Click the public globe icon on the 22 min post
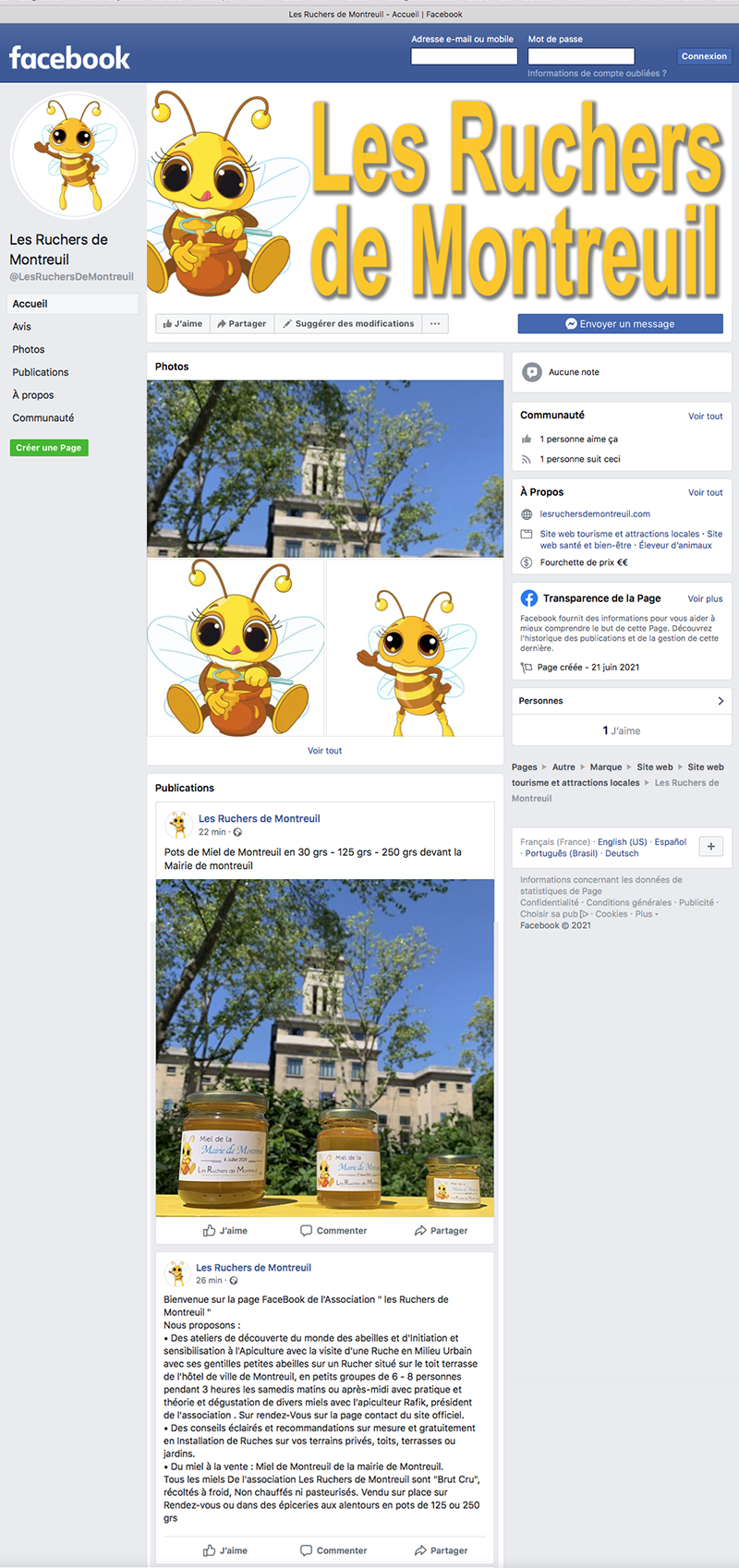 click(237, 832)
